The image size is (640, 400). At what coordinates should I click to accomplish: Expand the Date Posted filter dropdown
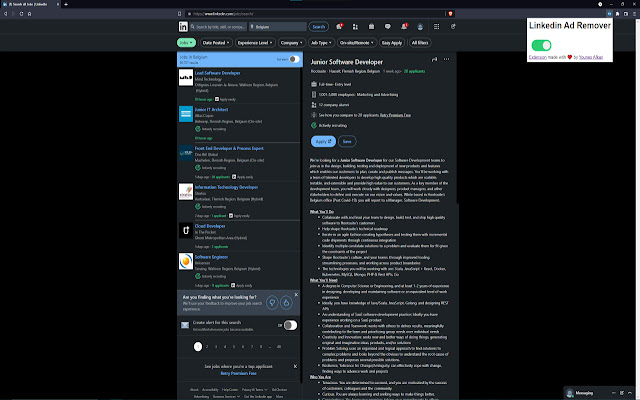click(216, 43)
